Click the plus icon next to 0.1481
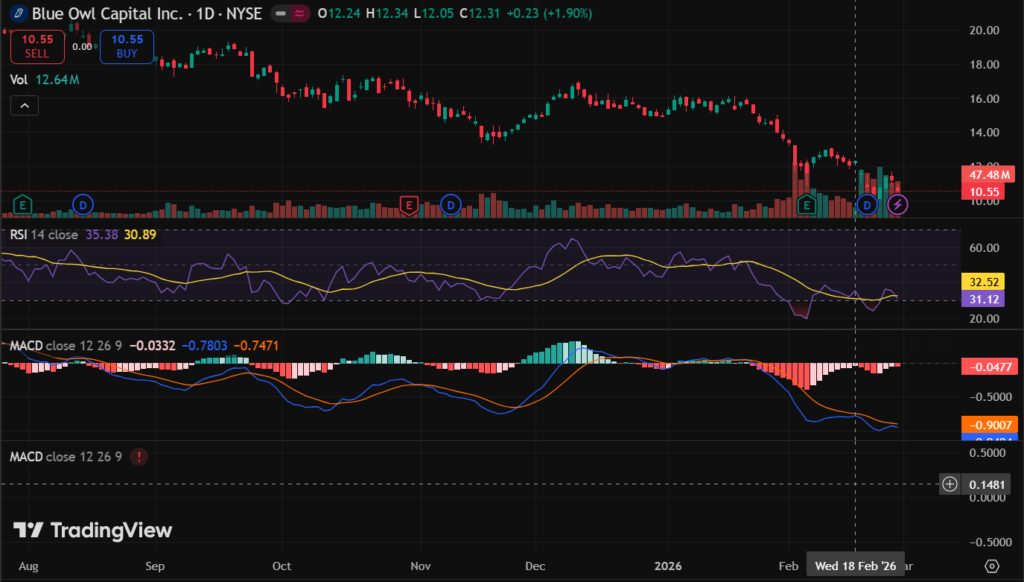 951,484
